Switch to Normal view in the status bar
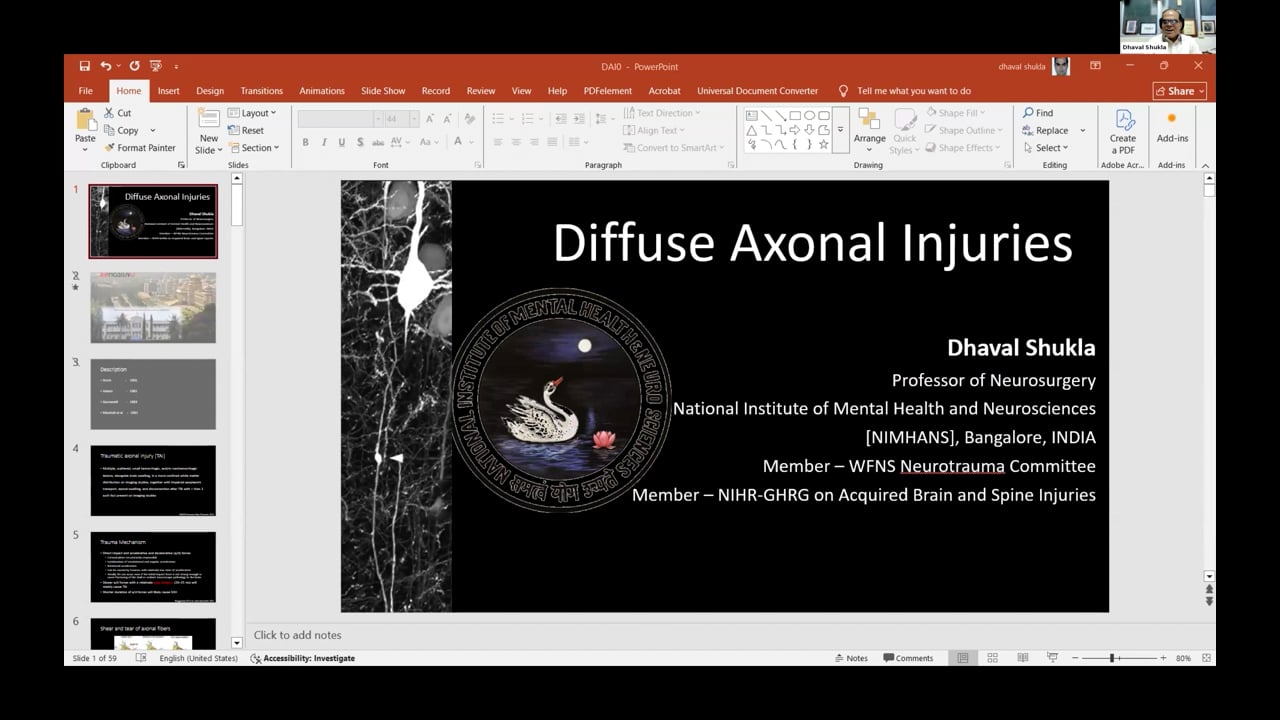The image size is (1280, 720). coord(962,658)
